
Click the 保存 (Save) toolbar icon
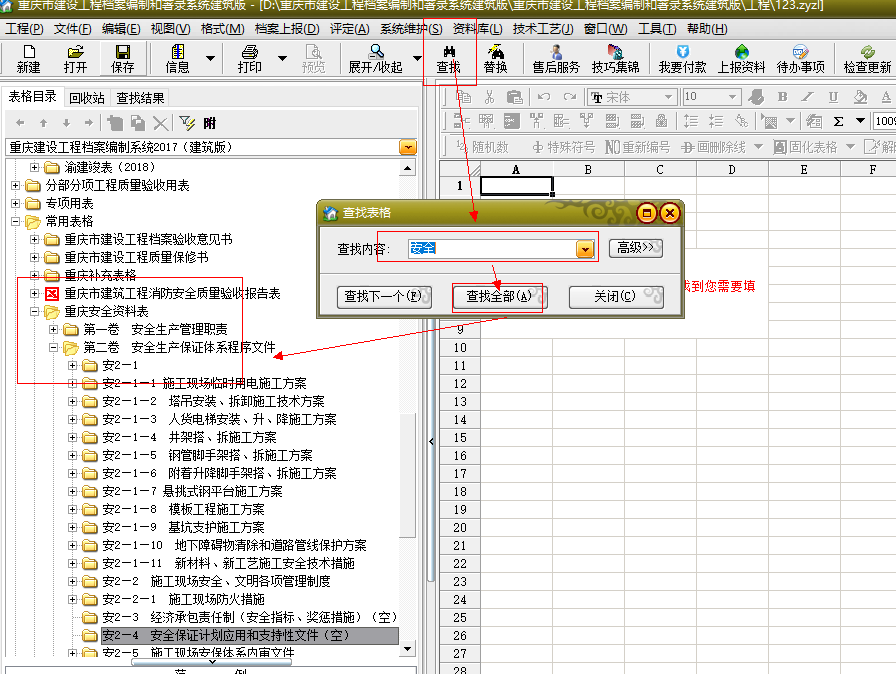[x=122, y=58]
